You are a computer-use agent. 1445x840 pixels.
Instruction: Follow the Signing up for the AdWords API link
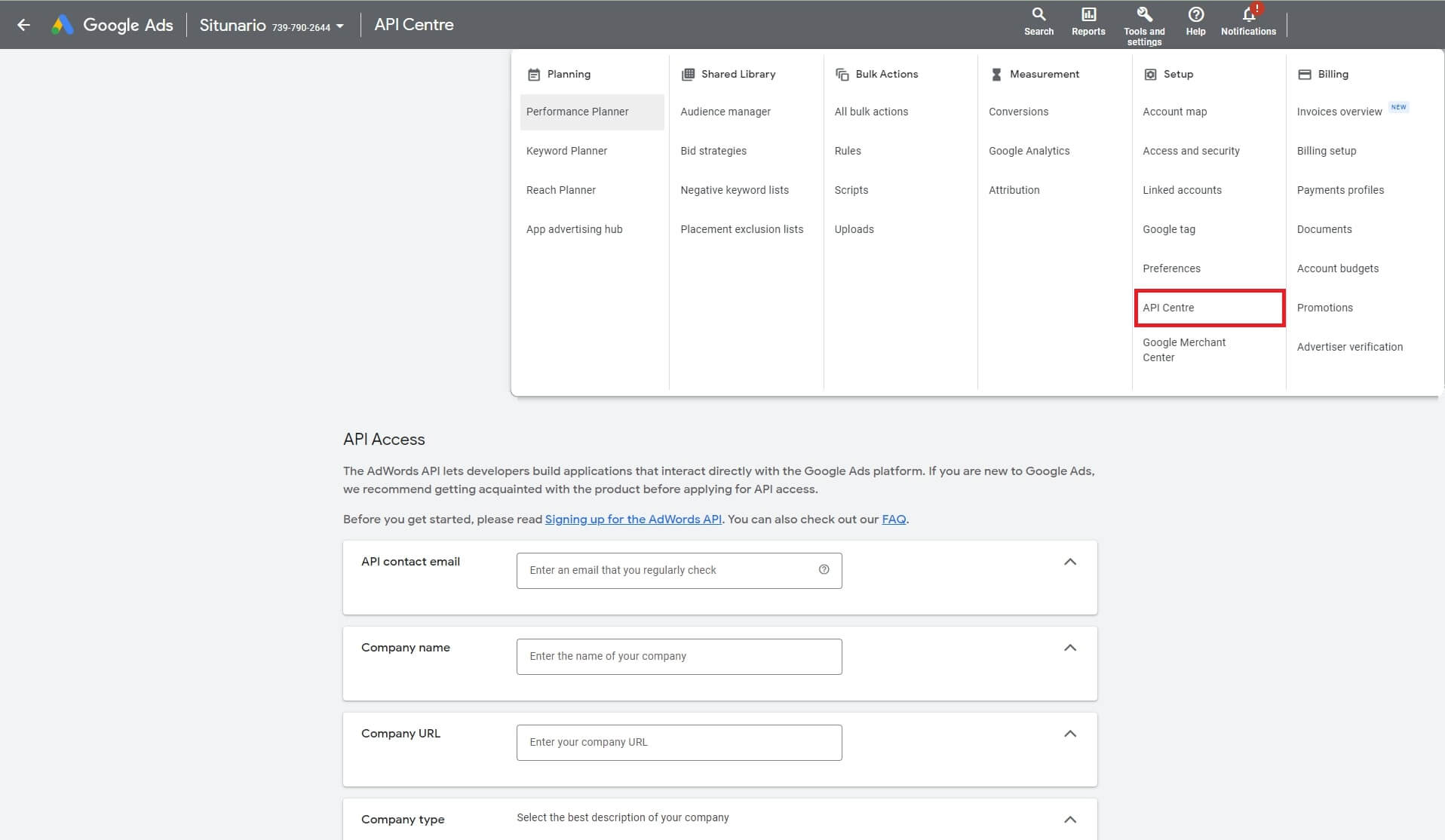pyautogui.click(x=633, y=520)
